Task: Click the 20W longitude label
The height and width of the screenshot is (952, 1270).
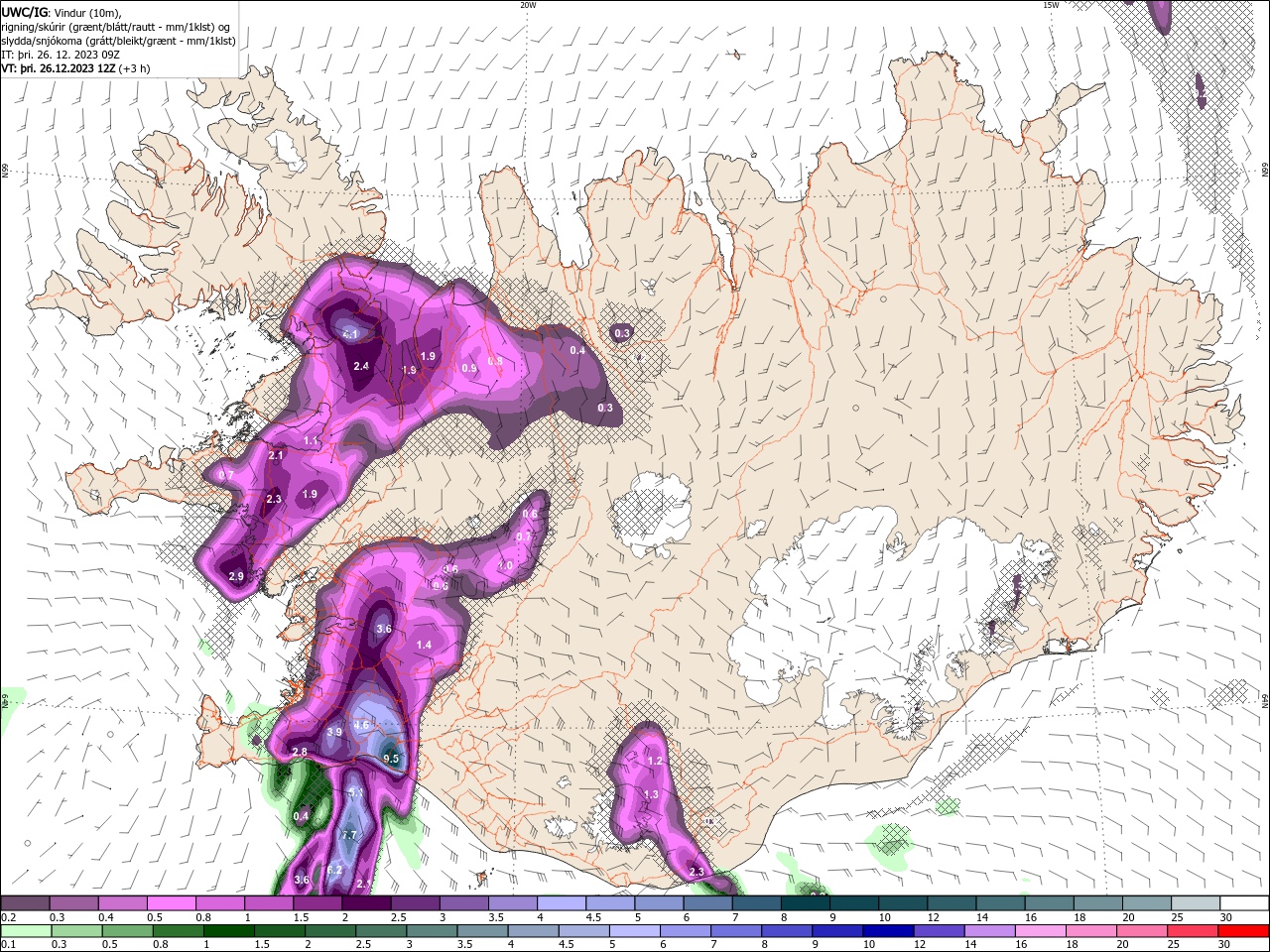Action: coord(528,5)
